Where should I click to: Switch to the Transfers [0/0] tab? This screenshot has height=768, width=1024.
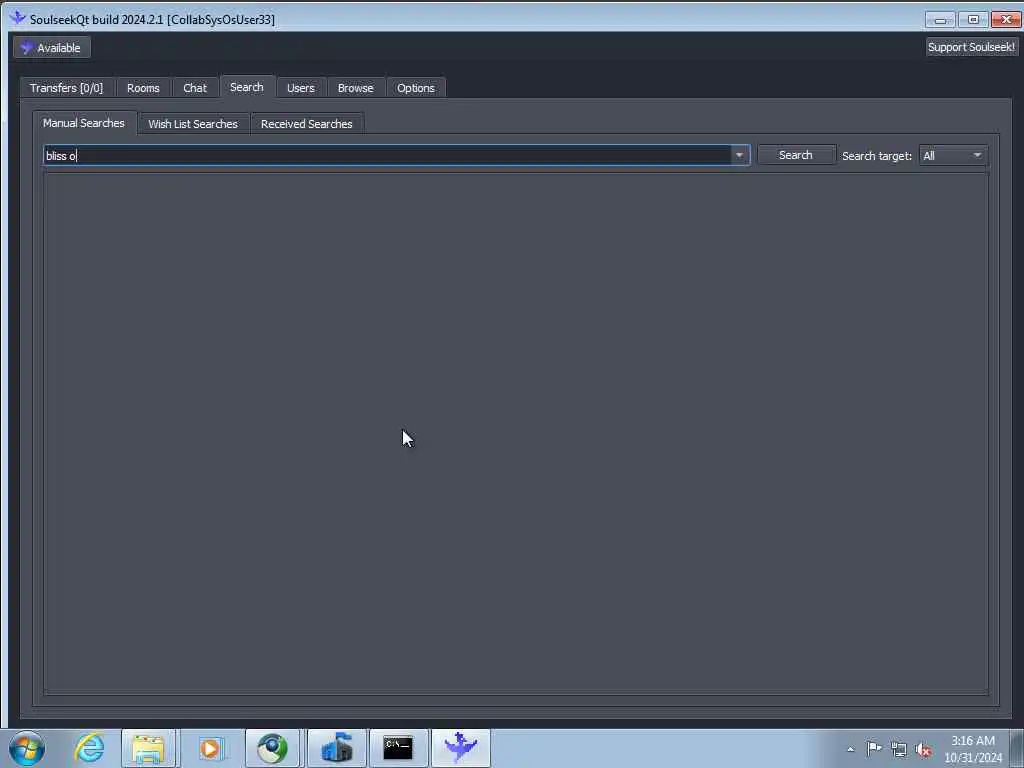click(67, 88)
